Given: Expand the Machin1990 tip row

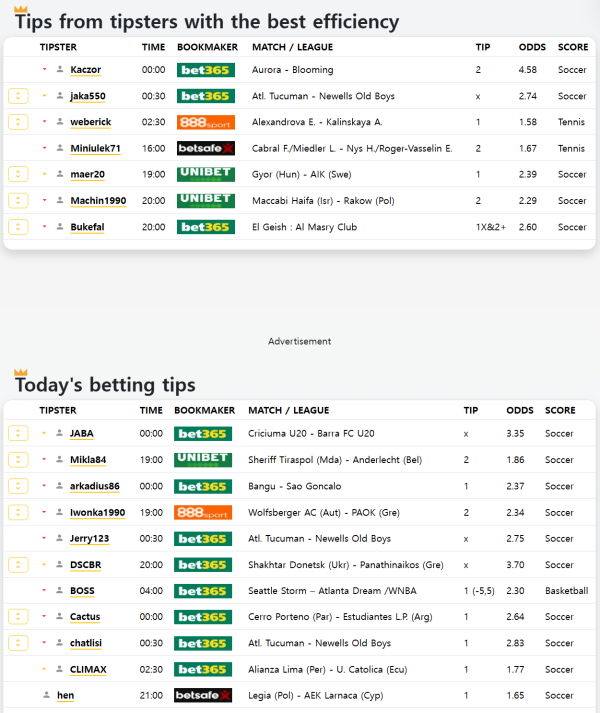Looking at the screenshot, I should click(18, 201).
